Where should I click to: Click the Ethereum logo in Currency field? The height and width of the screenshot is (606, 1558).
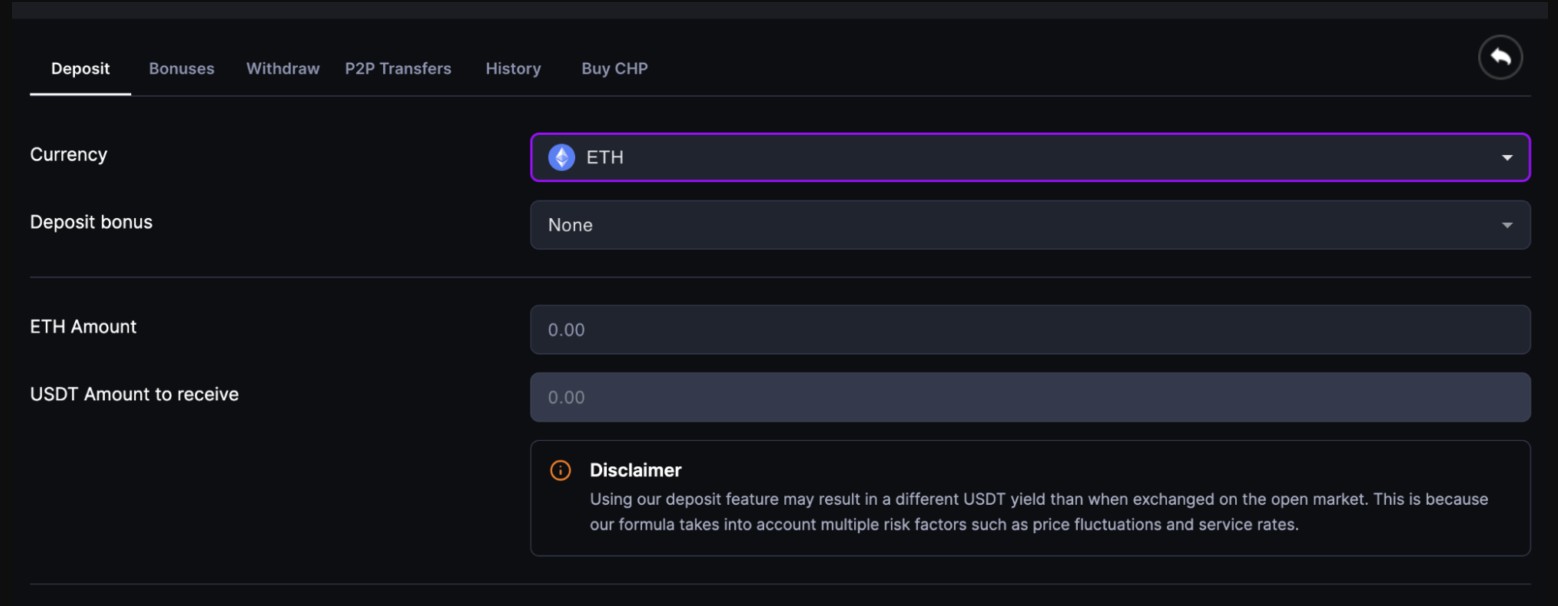click(x=562, y=157)
